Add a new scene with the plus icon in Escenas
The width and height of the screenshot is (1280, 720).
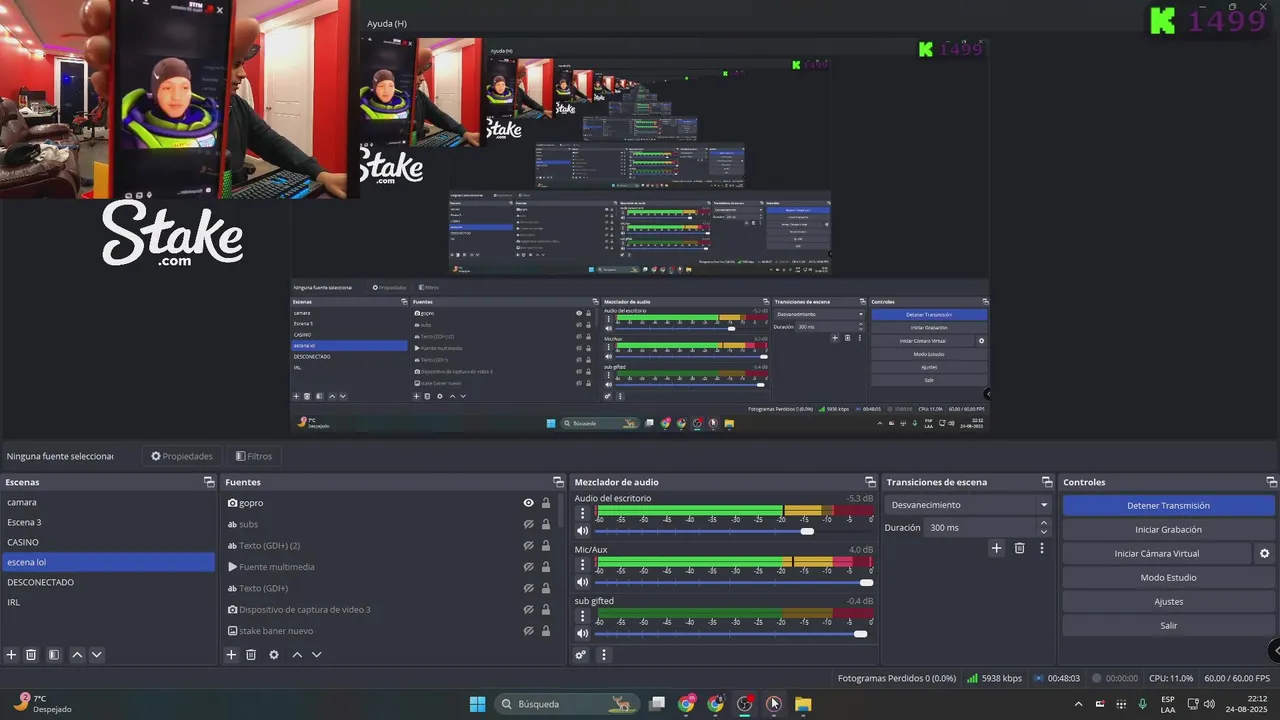11,655
